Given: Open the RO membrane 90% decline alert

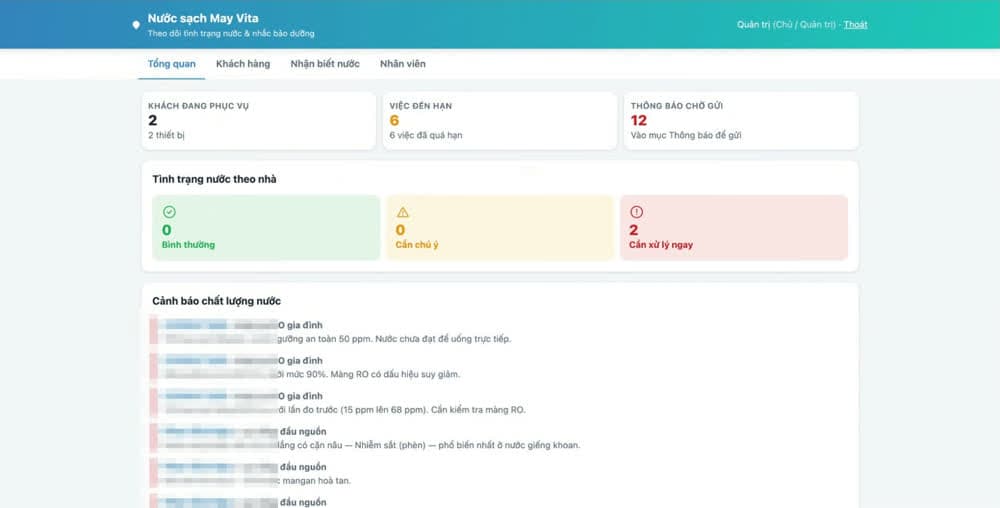Looking at the screenshot, I should point(500,367).
